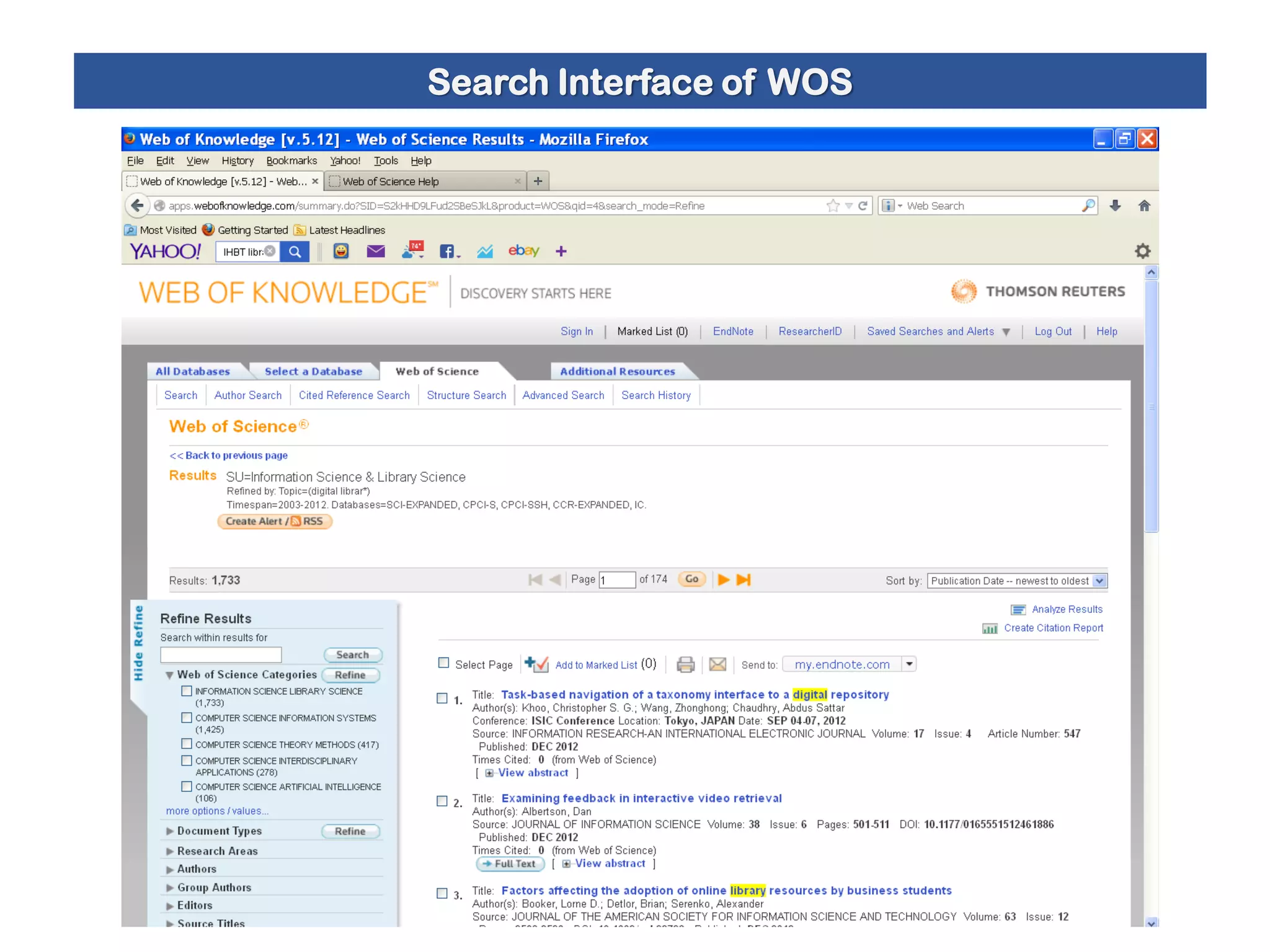This screenshot has width=1270, height=952.
Task: Email the selected records icon
Action: (717, 664)
